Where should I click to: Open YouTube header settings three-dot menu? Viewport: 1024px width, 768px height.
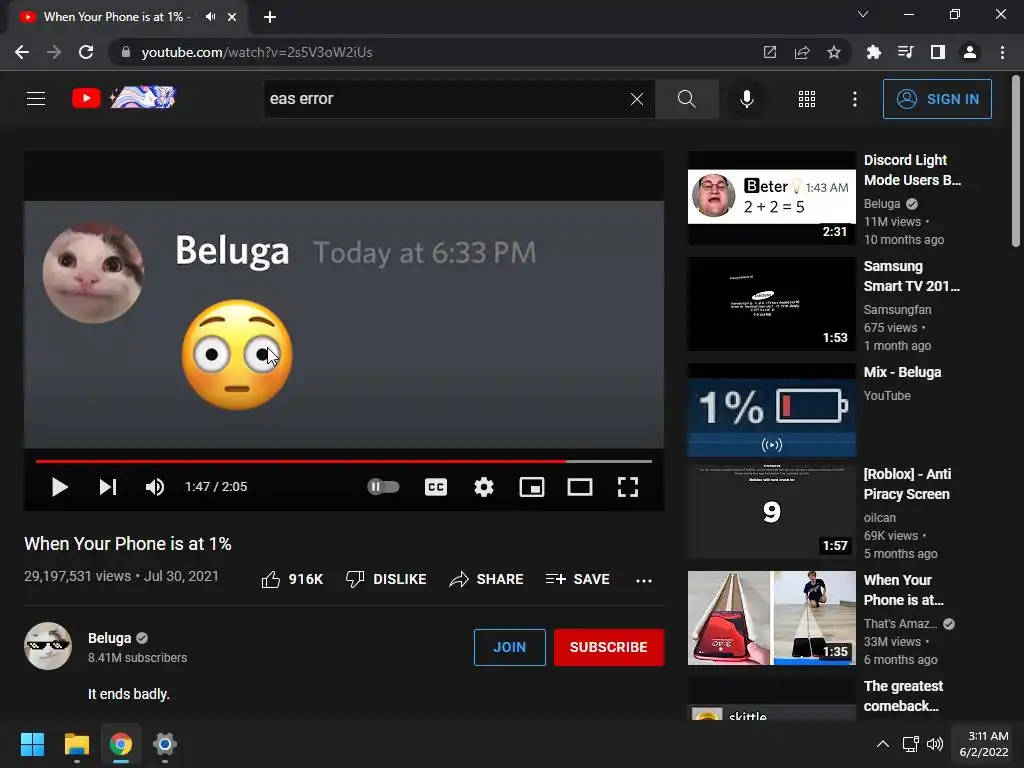pos(854,99)
